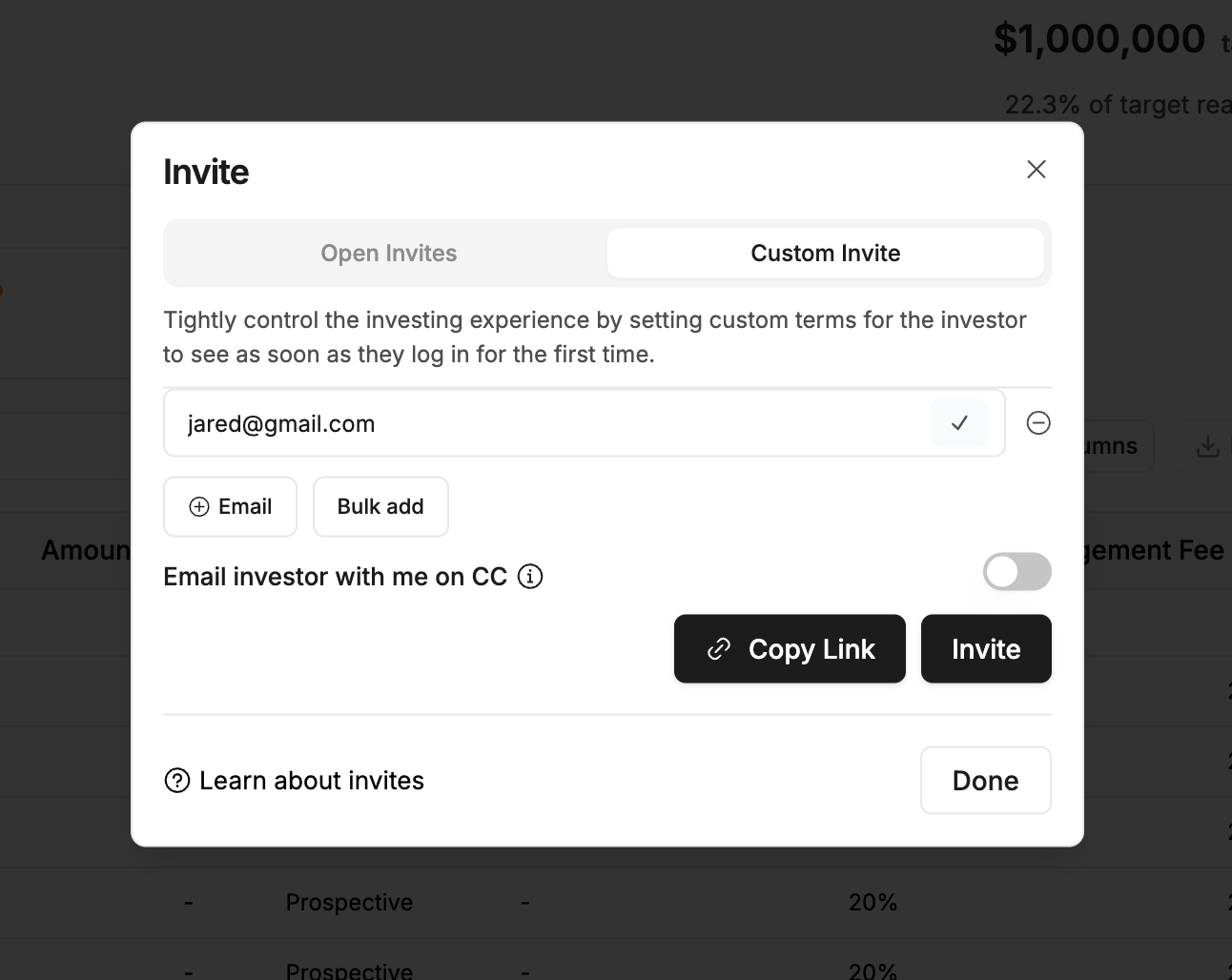Sort by the Management Fee column header
The width and height of the screenshot is (1232, 980).
click(1154, 550)
